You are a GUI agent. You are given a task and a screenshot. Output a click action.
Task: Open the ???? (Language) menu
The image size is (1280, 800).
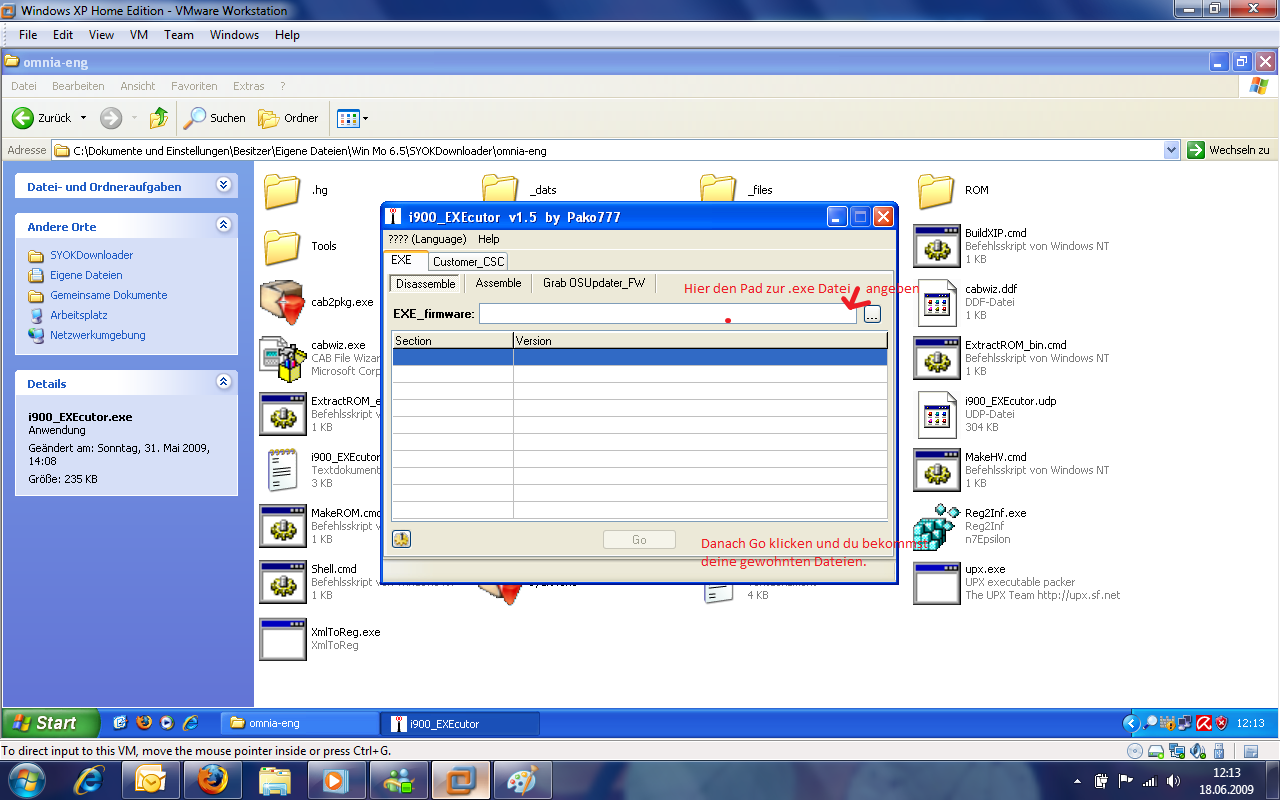point(427,239)
